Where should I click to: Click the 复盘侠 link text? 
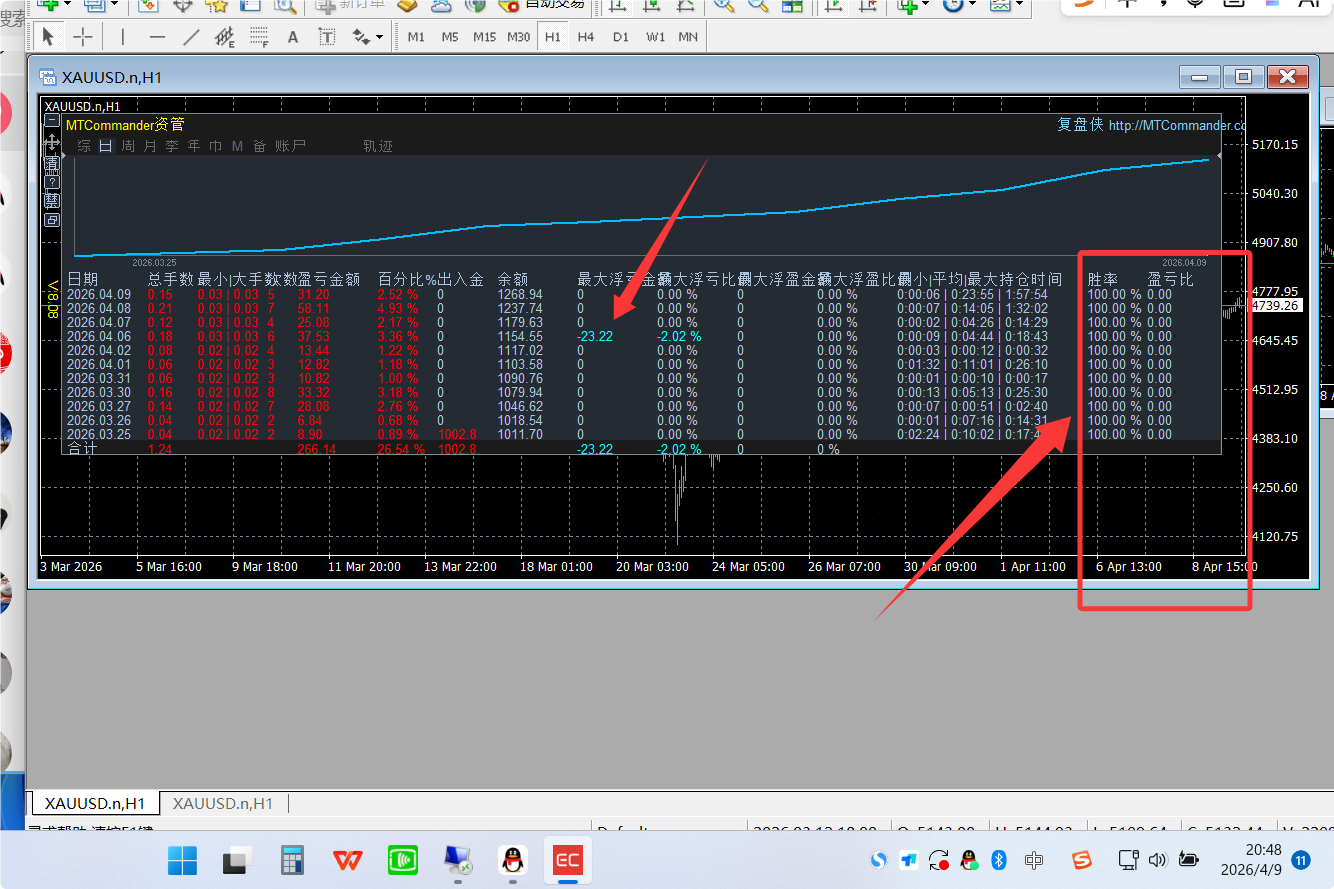point(1080,125)
